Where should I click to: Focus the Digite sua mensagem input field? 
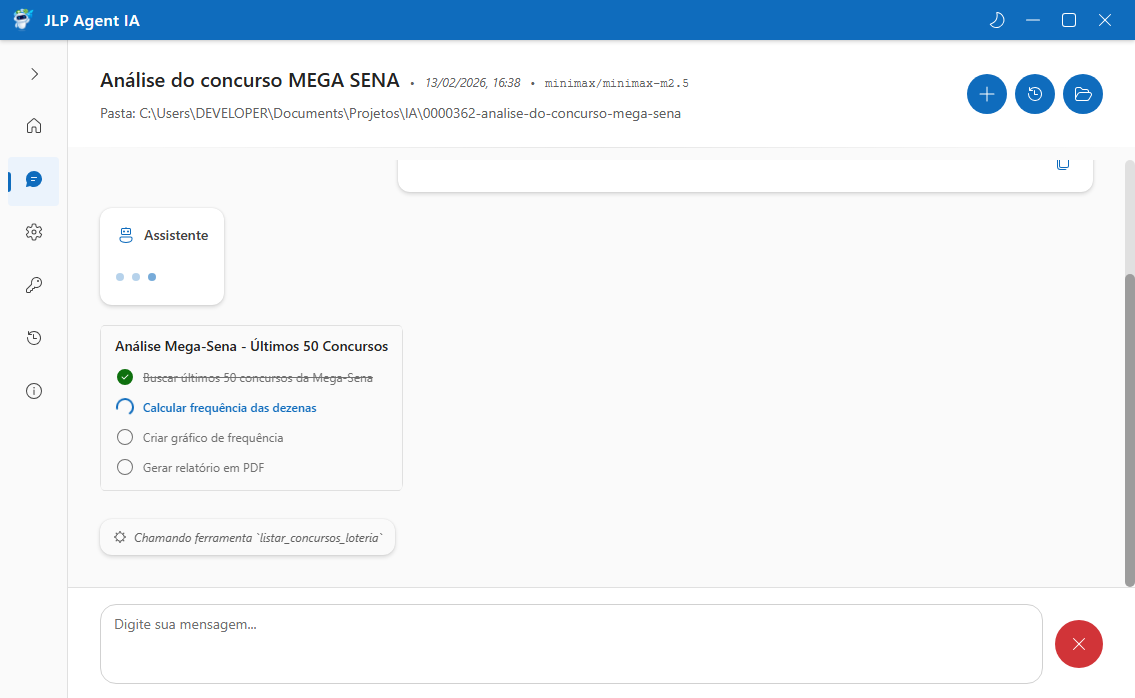point(570,643)
